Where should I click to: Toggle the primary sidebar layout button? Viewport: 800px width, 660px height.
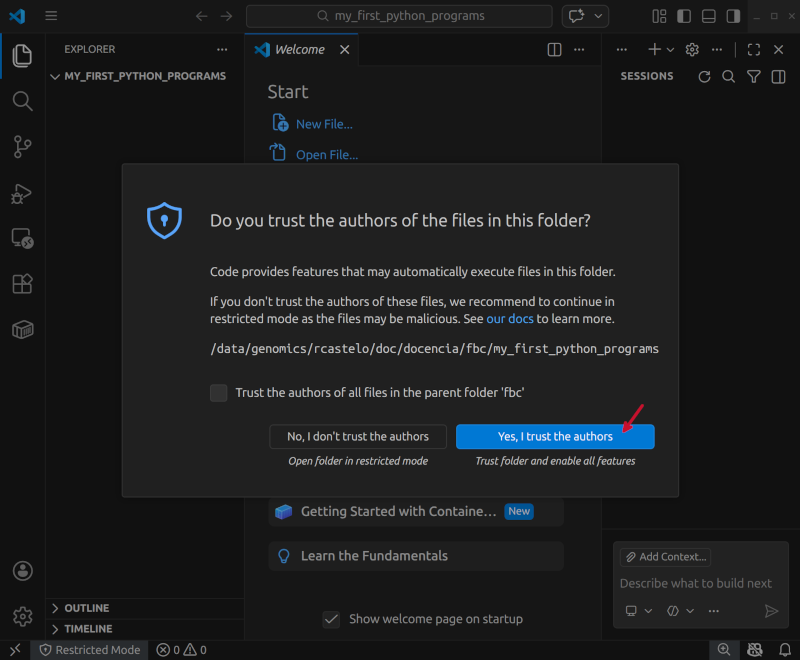click(684, 16)
